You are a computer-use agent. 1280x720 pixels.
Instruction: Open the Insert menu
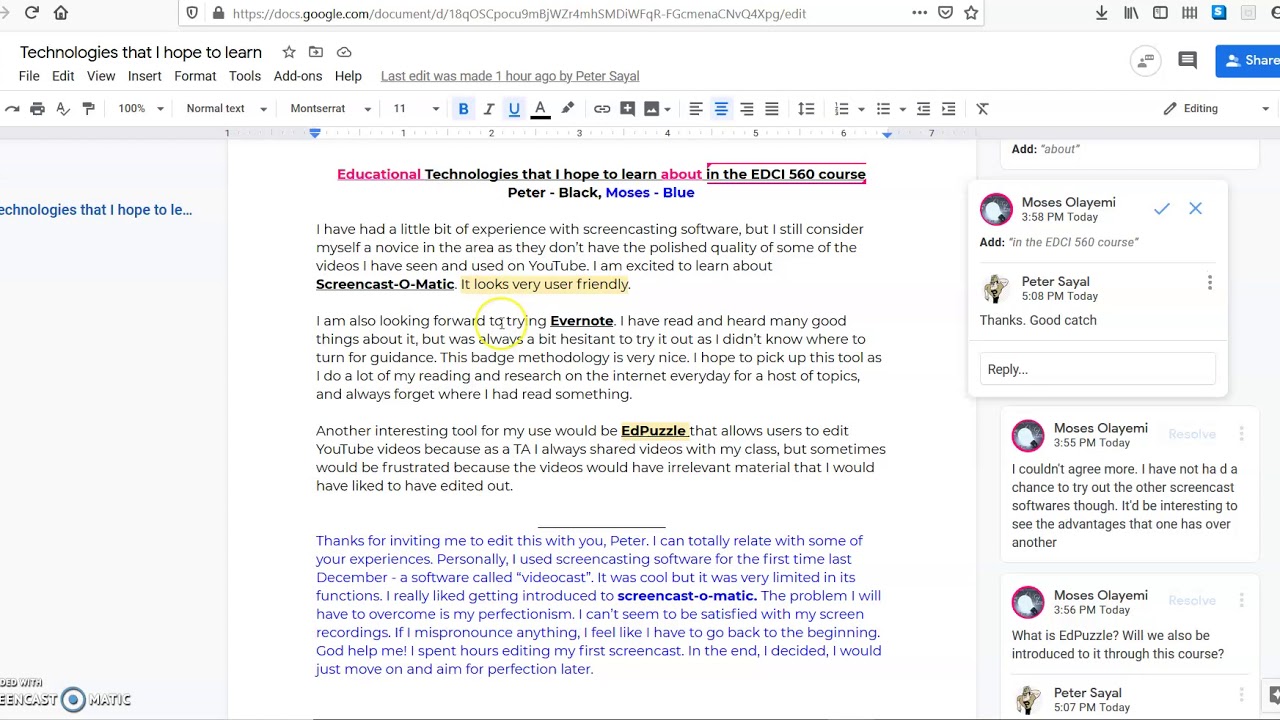coord(144,76)
